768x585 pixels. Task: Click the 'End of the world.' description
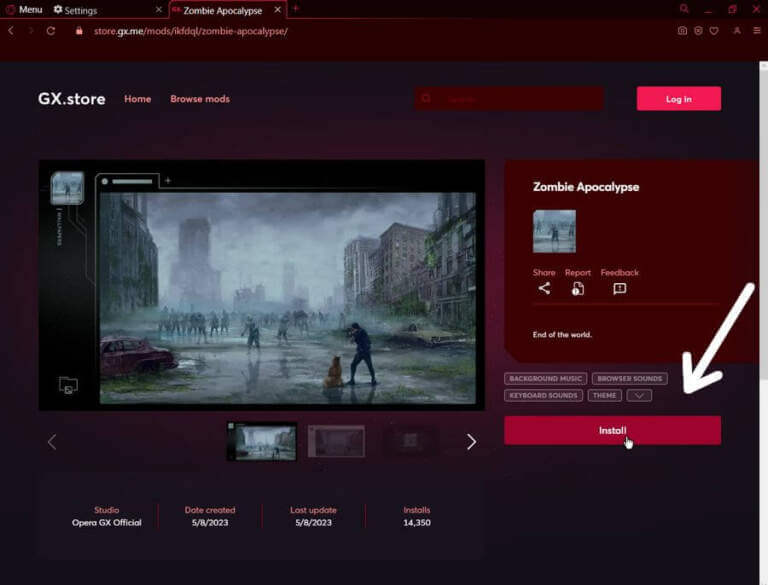(x=562, y=335)
